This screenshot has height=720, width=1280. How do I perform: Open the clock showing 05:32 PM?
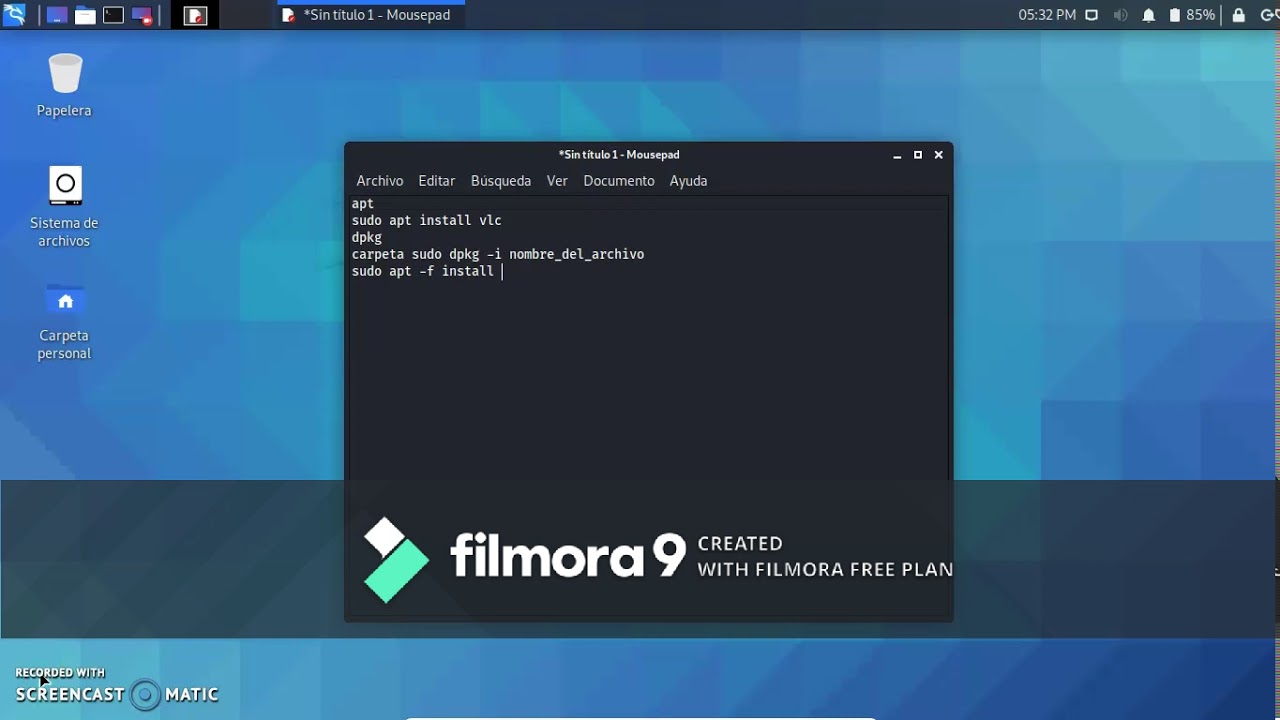tap(1047, 15)
